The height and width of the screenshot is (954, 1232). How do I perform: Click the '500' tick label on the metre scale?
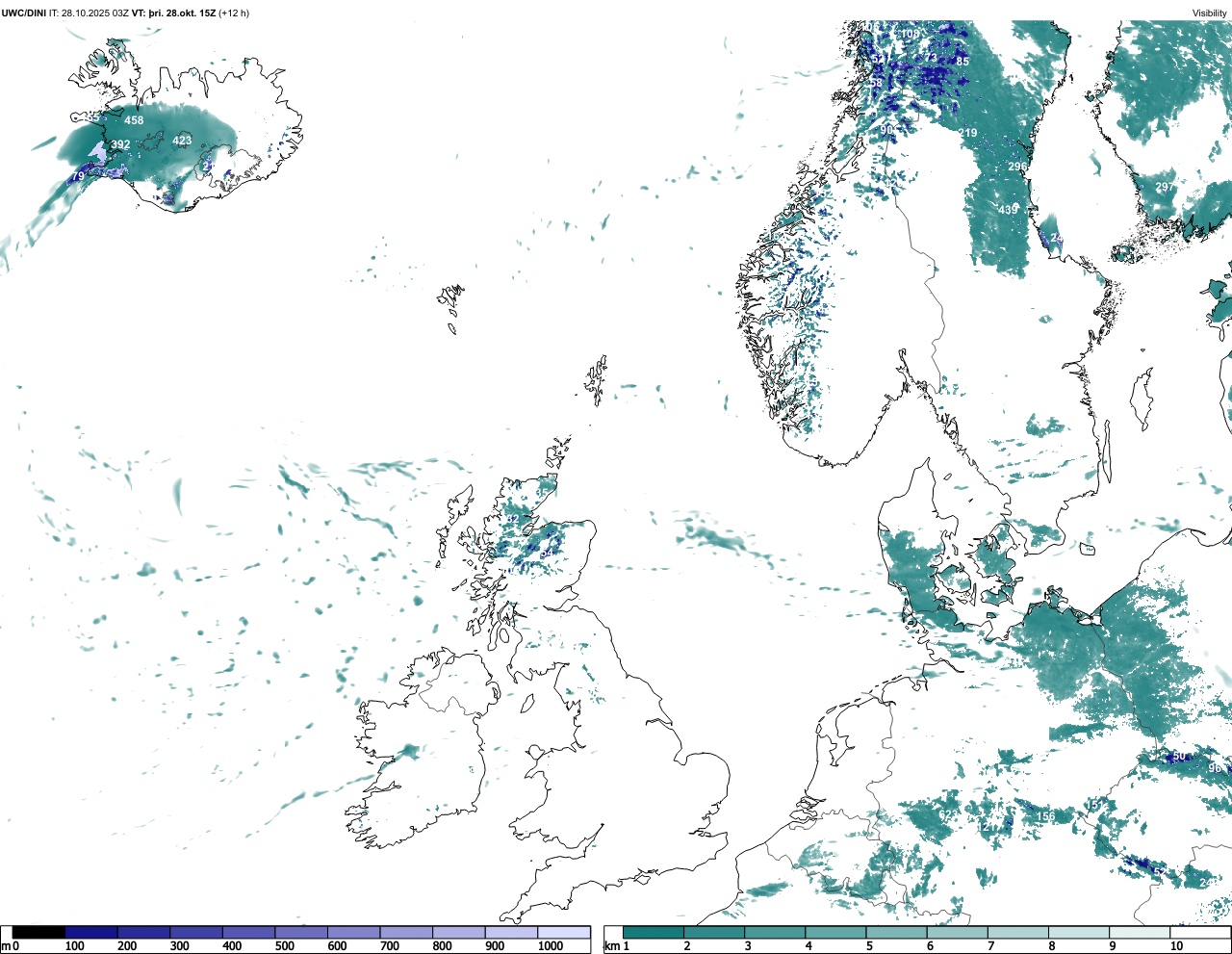coord(285,946)
